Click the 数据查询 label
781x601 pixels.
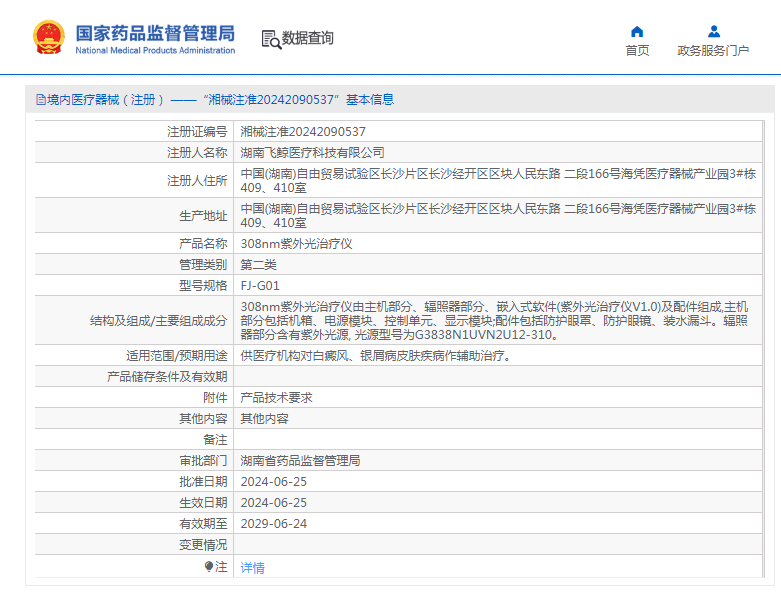click(x=307, y=38)
